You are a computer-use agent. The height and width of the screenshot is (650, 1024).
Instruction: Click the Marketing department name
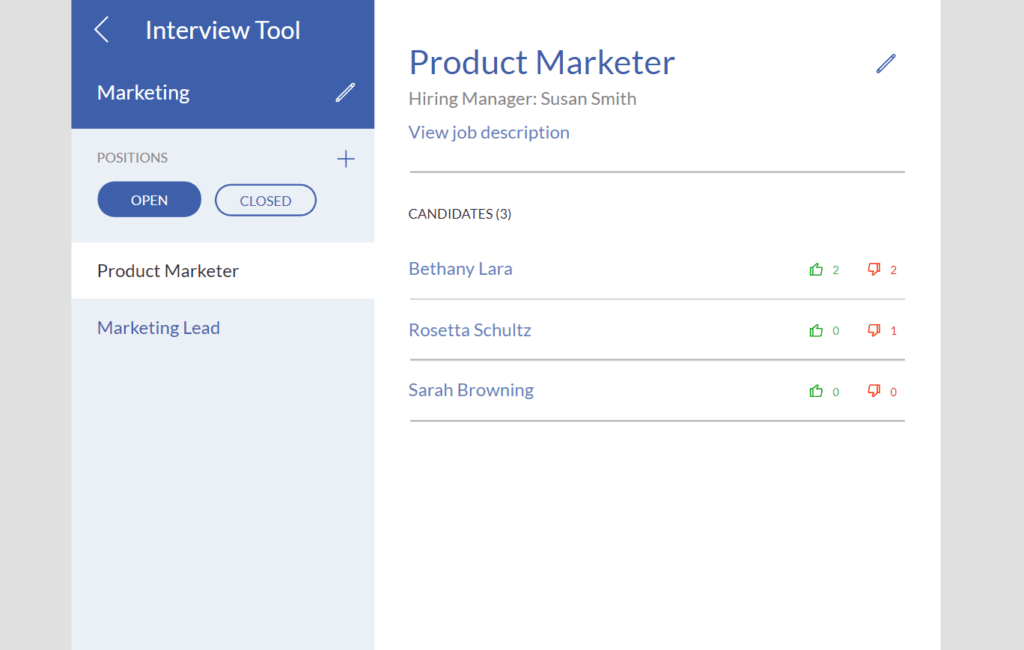[x=143, y=93]
